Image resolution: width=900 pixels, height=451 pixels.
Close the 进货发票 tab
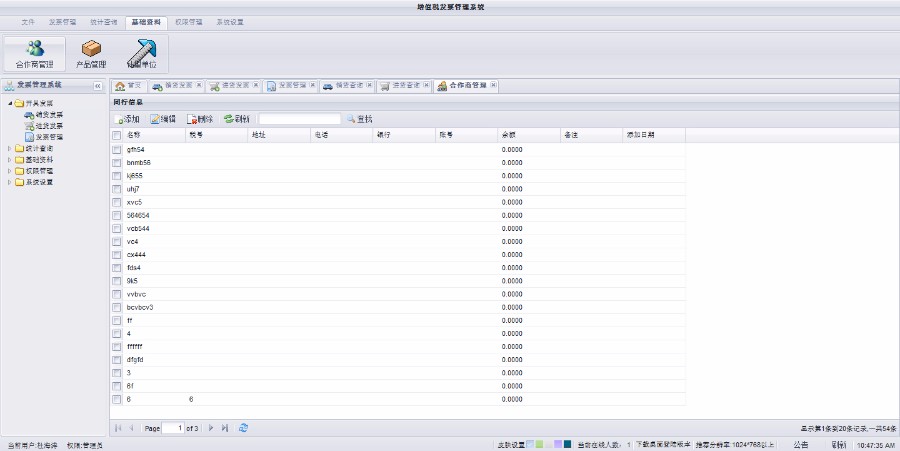tap(256, 85)
